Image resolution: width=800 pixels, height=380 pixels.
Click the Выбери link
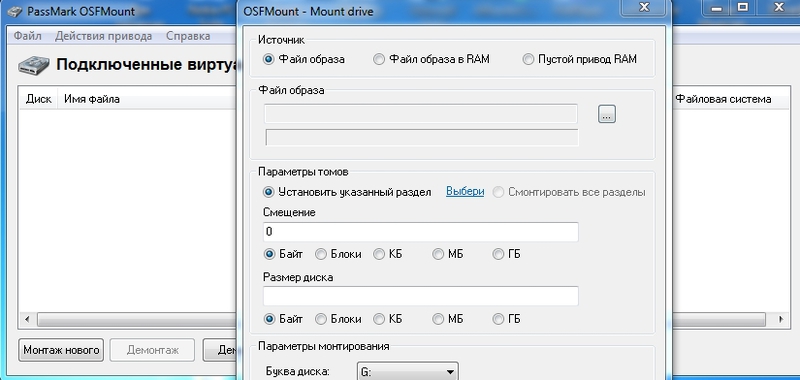(x=465, y=192)
